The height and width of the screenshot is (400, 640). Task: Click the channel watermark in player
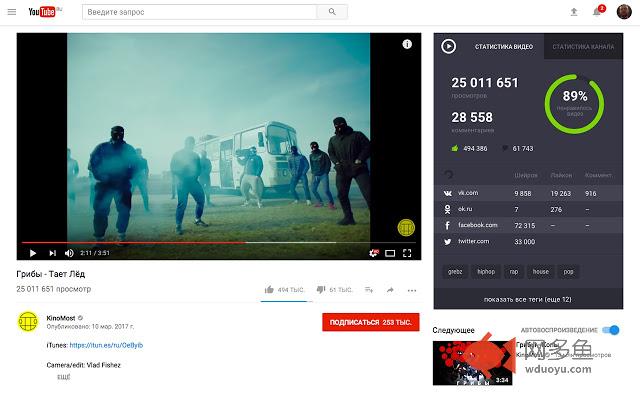pyautogui.click(x=406, y=227)
